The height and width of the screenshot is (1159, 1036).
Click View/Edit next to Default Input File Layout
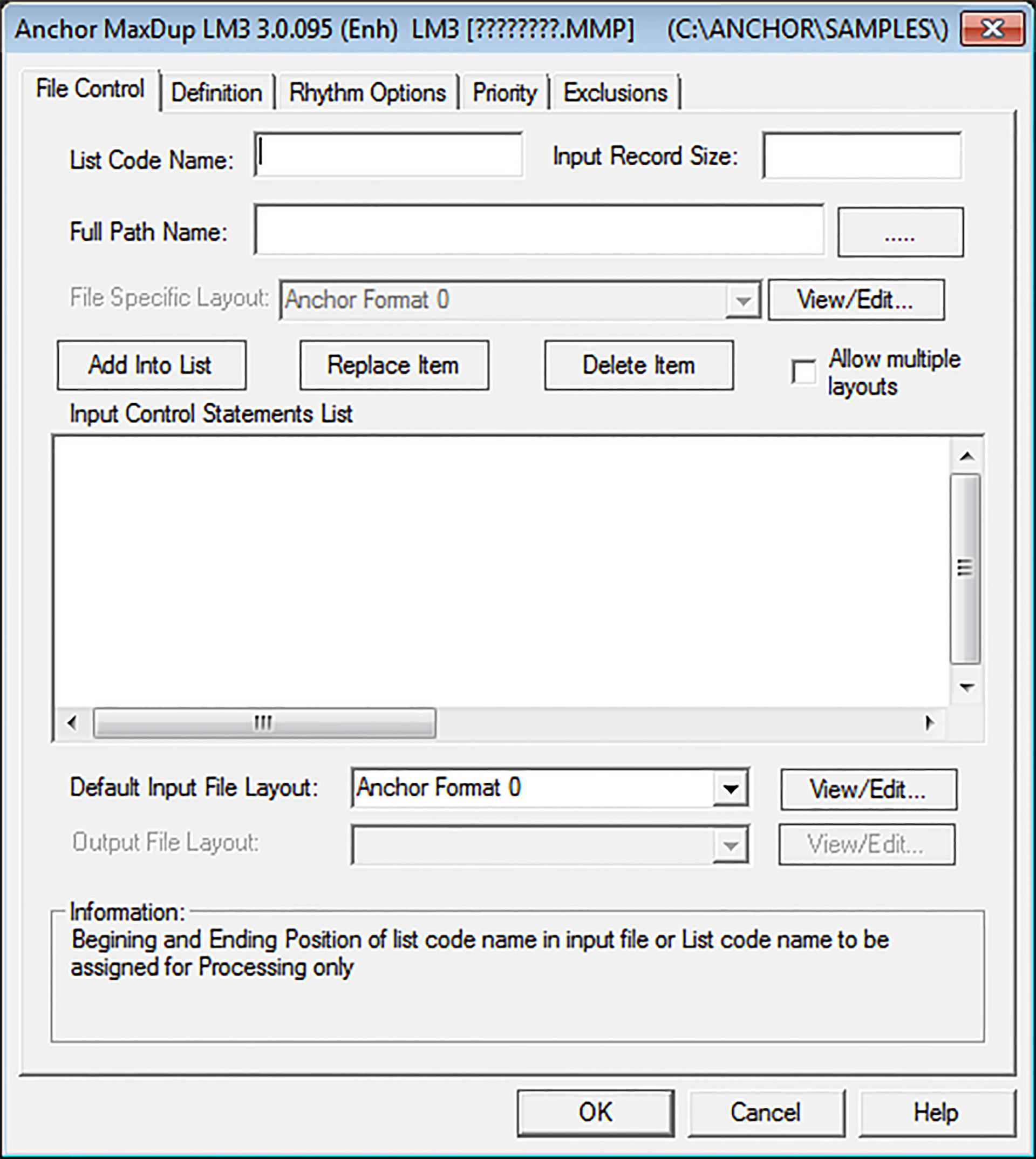[x=868, y=789]
